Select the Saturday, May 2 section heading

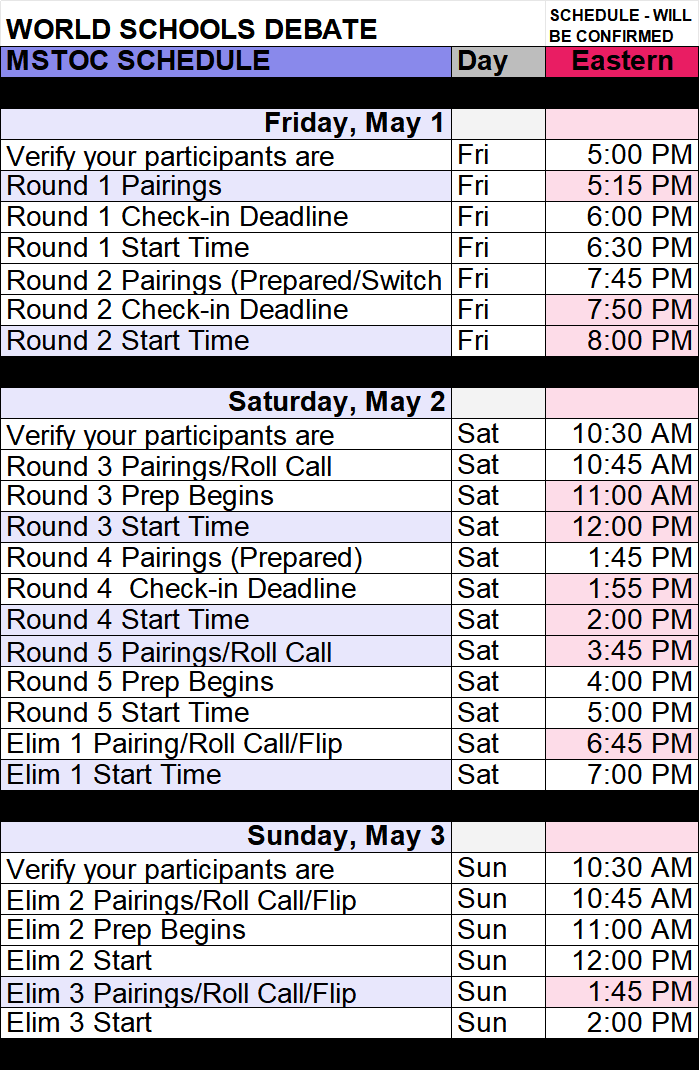pyautogui.click(x=336, y=402)
